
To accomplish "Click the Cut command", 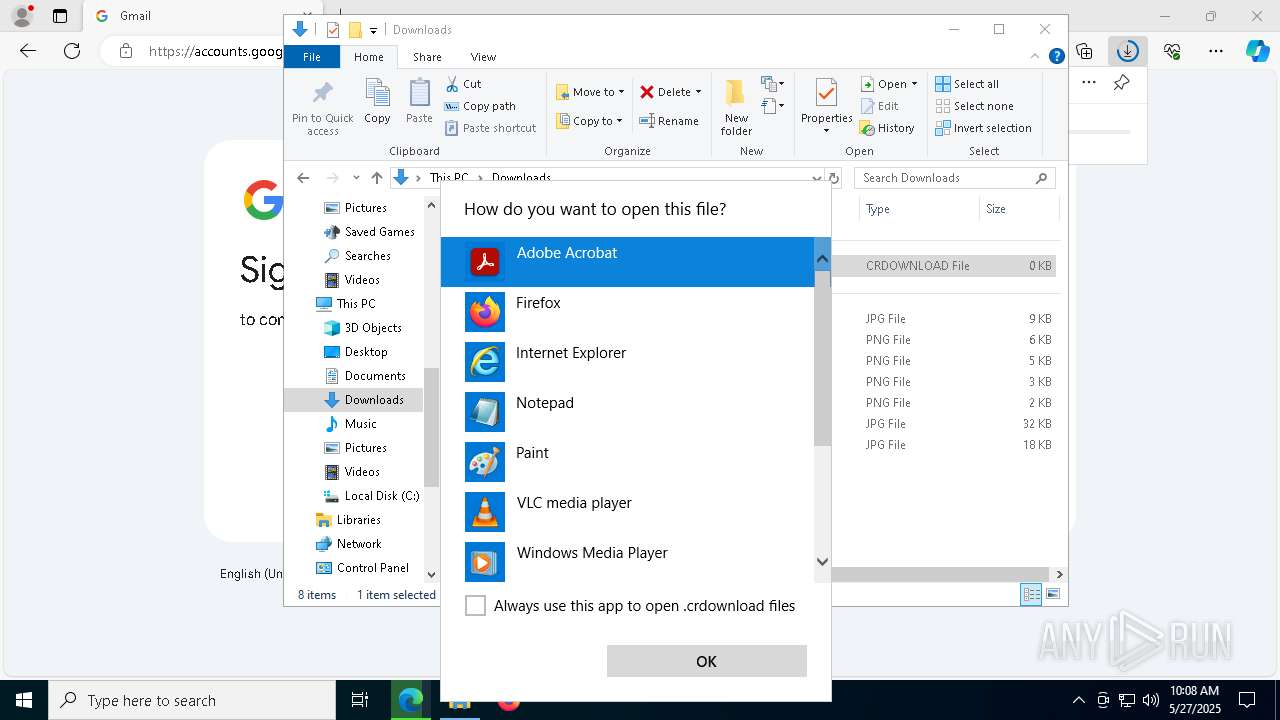I will point(463,84).
